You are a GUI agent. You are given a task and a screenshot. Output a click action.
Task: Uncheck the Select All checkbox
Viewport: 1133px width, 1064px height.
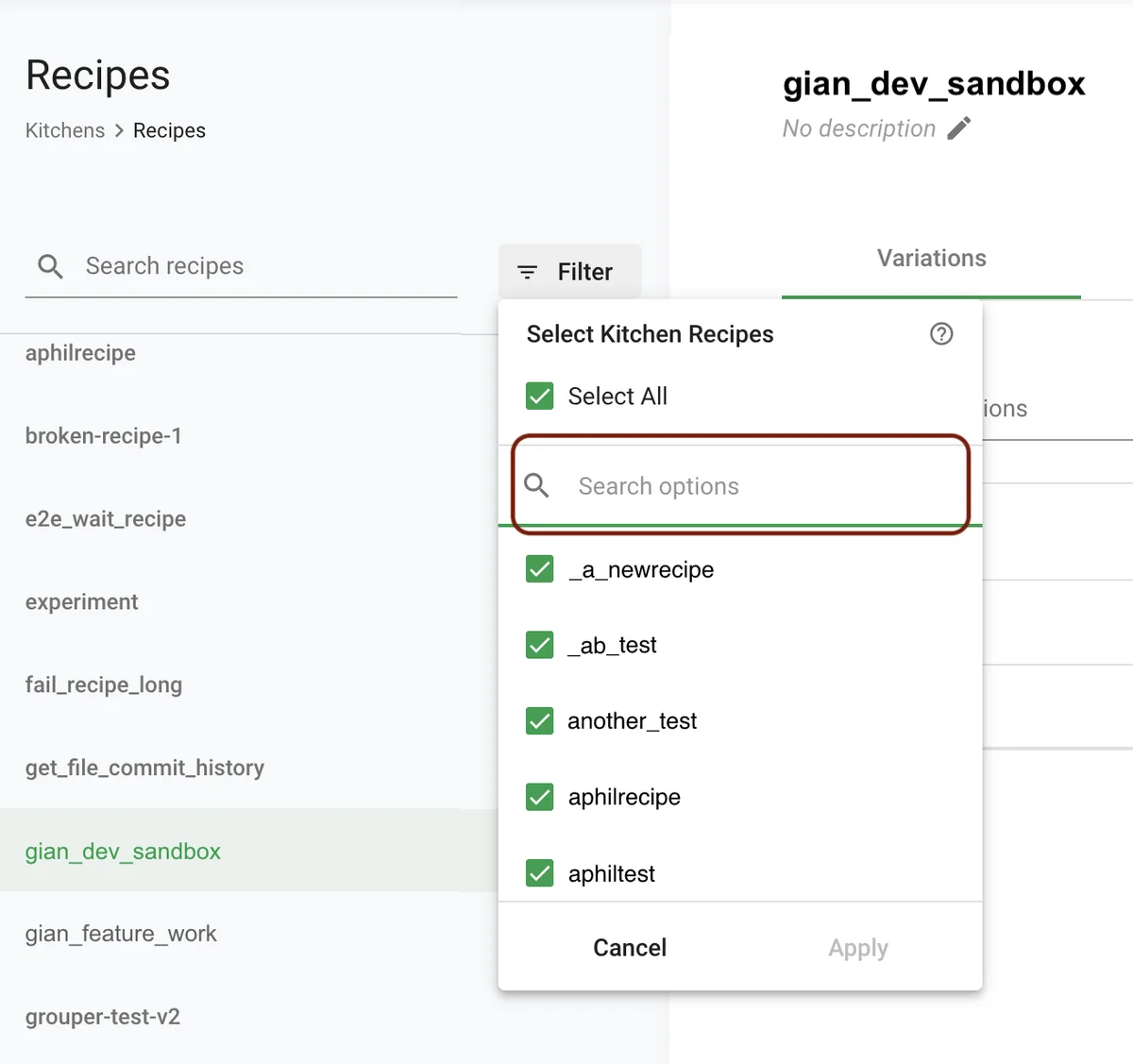tap(540, 396)
